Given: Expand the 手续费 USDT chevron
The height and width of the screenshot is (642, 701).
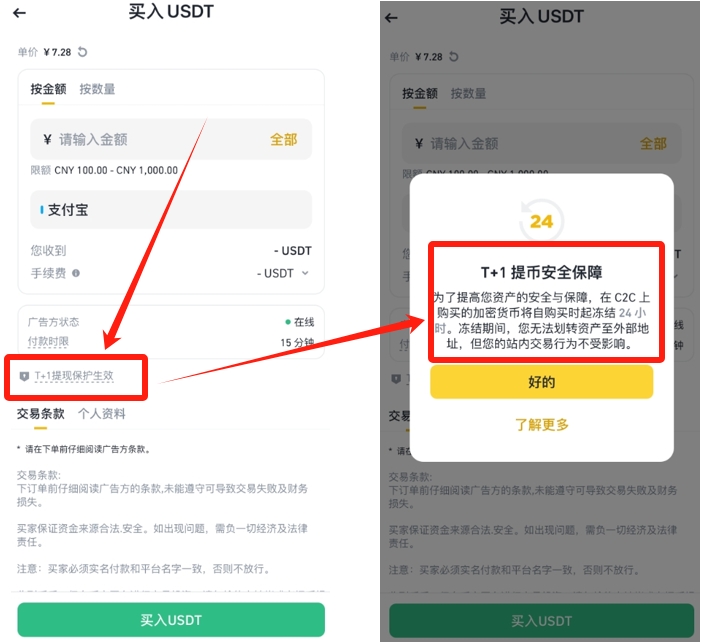Looking at the screenshot, I should click(x=305, y=273).
